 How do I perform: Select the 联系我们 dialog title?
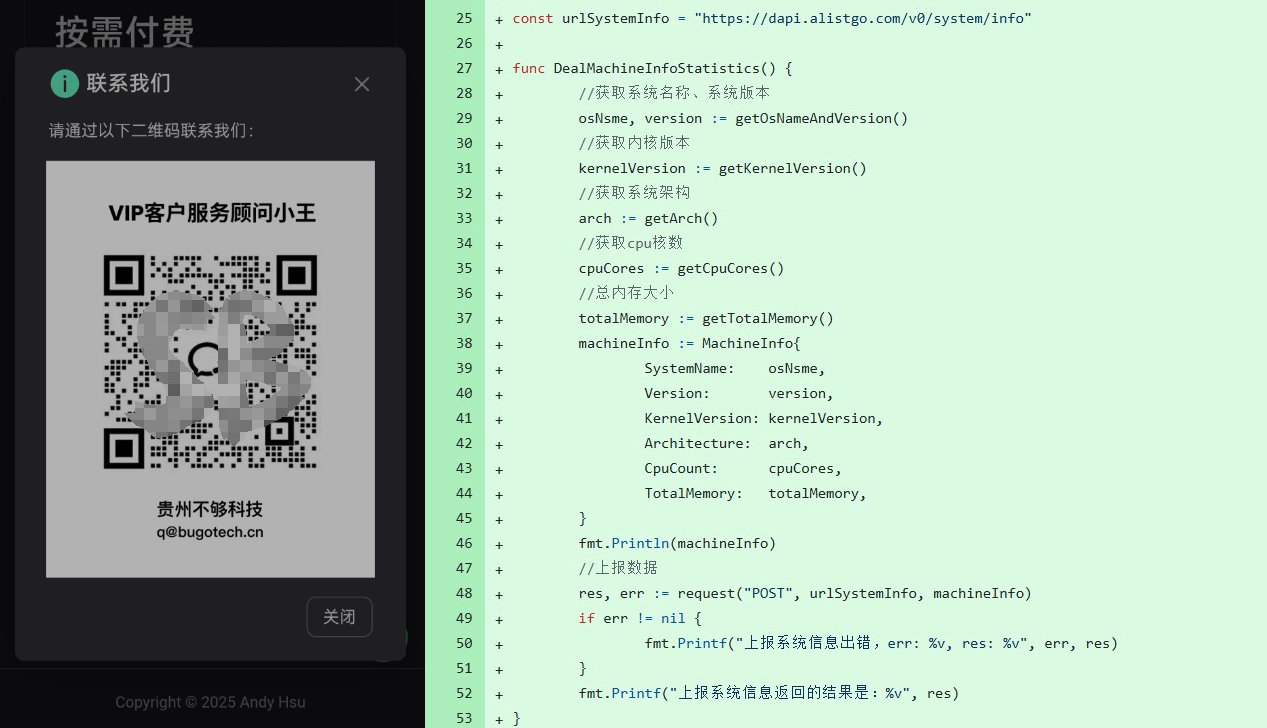click(128, 84)
